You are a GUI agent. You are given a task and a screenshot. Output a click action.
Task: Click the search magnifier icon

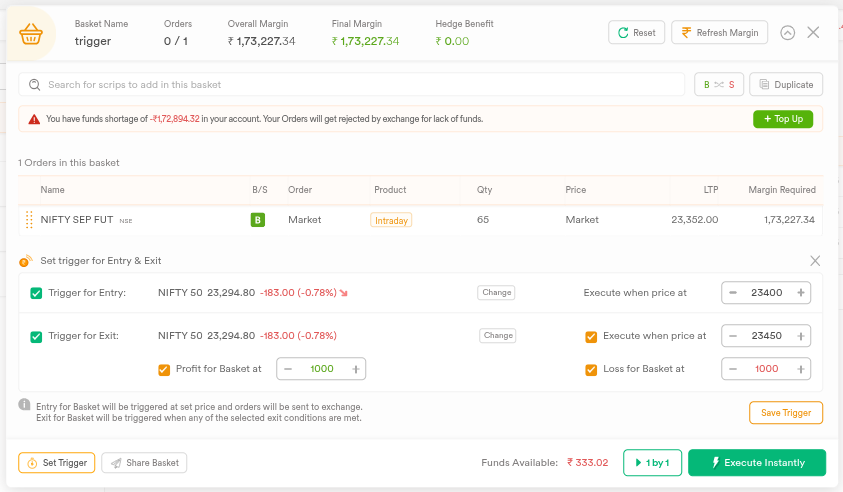[34, 84]
